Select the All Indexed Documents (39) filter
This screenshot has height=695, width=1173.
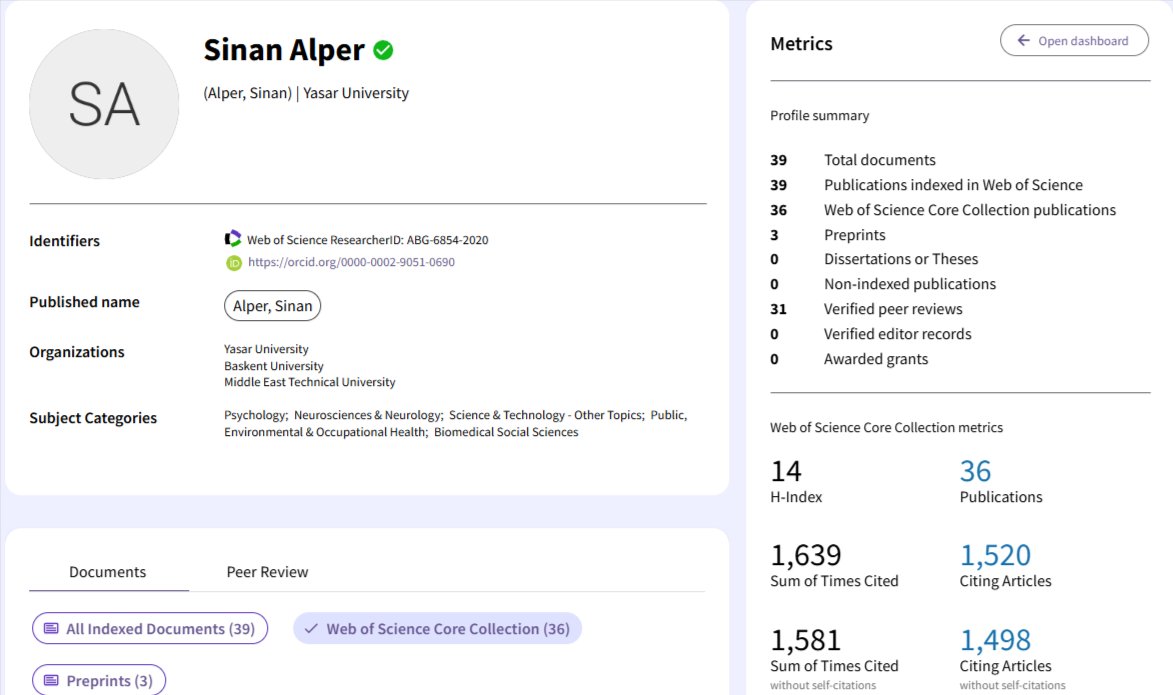pos(150,628)
